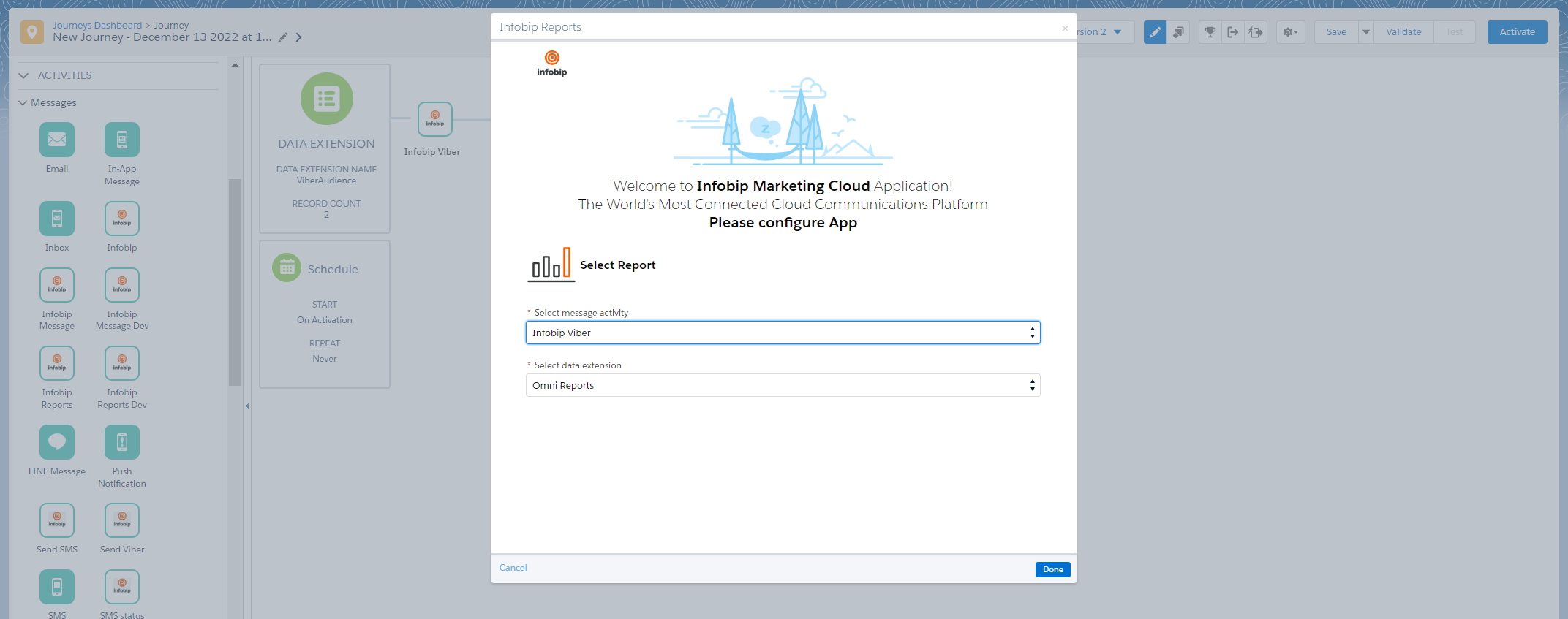The height and width of the screenshot is (619, 1568).
Task: Click the Email activity icon
Action: click(57, 140)
